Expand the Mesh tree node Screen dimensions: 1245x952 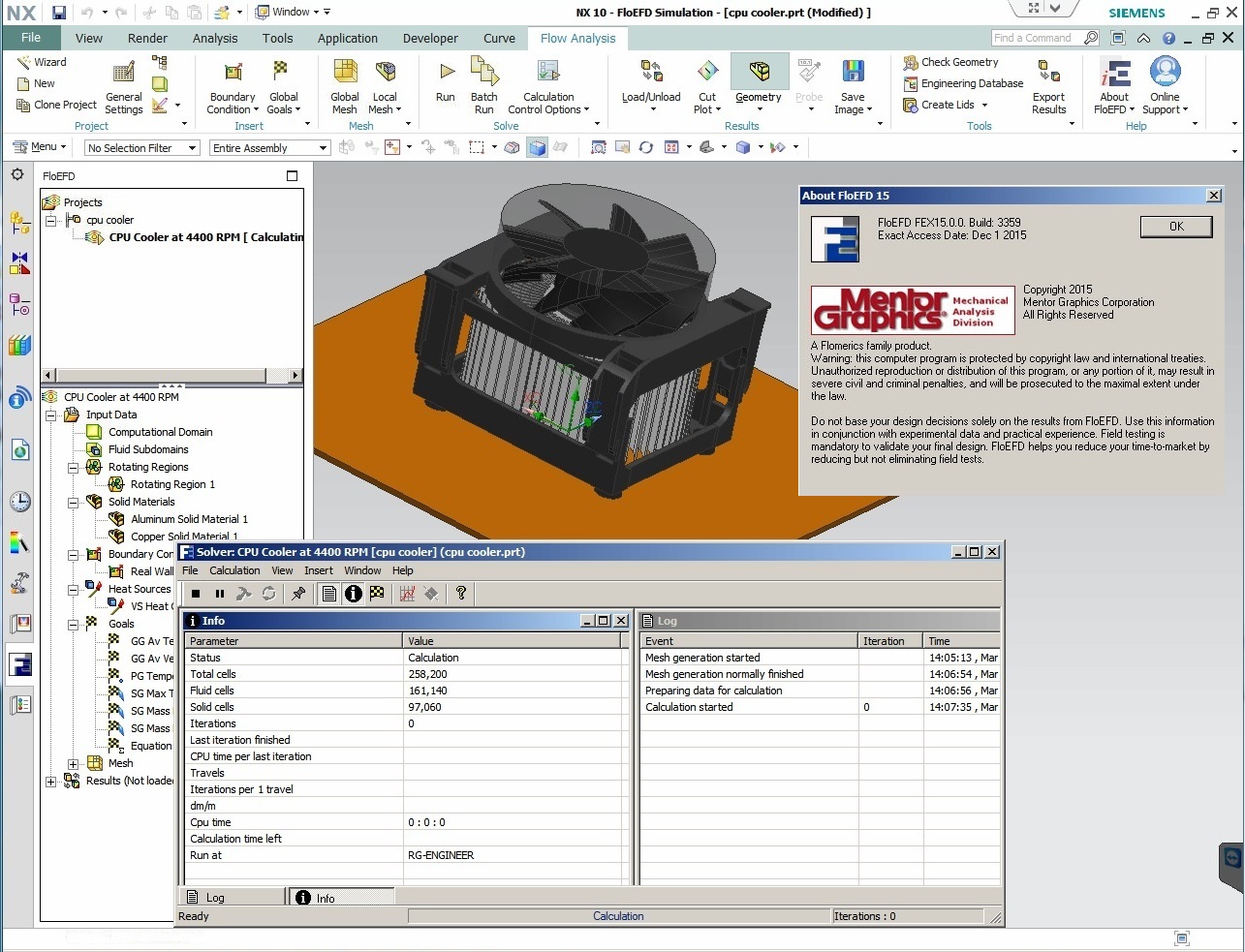click(74, 763)
